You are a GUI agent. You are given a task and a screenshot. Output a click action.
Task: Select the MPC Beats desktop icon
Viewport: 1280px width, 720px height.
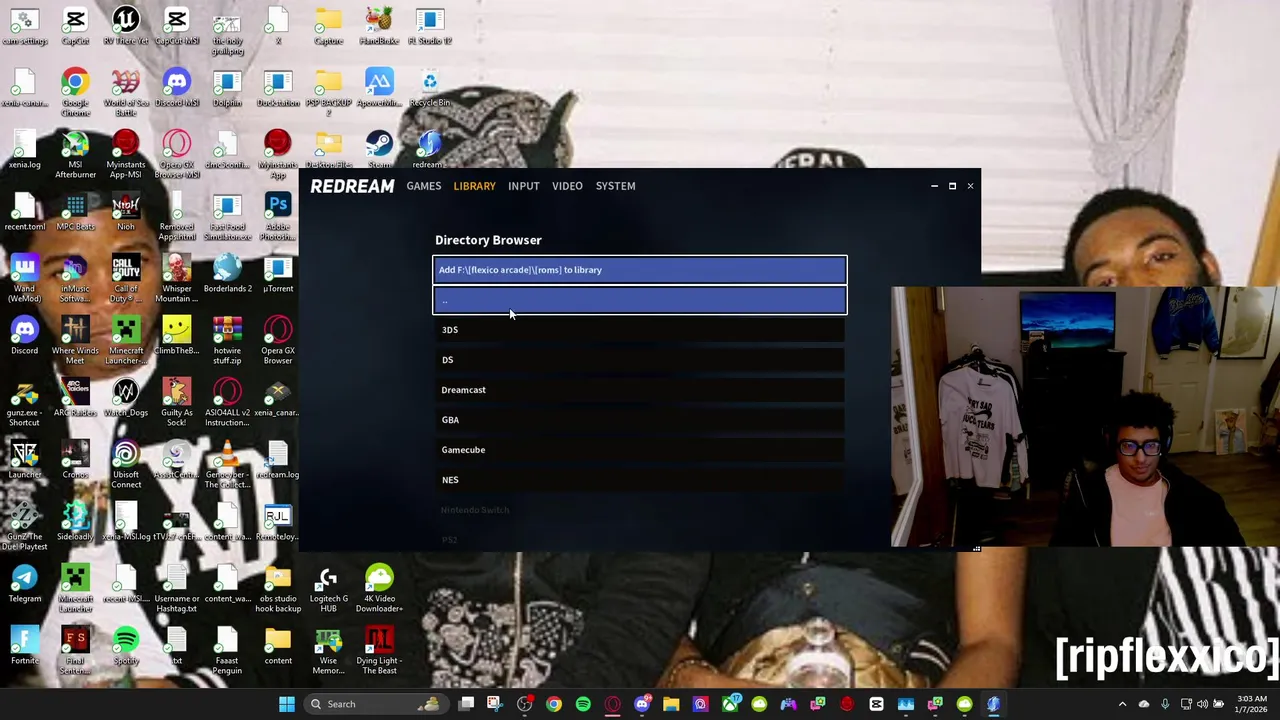(75, 212)
